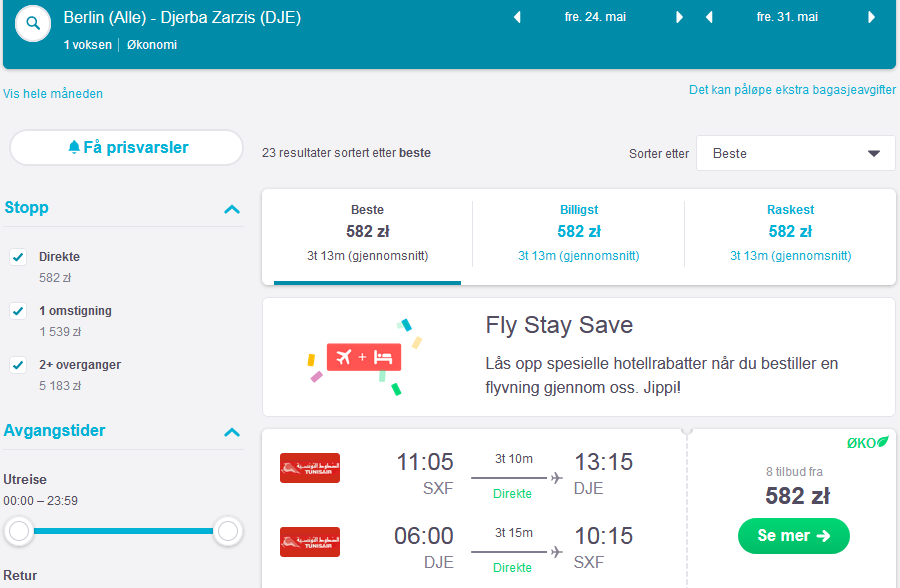Click Tunisair logo on outbound flight
Screen dimensions: 900x588
click(x=310, y=468)
